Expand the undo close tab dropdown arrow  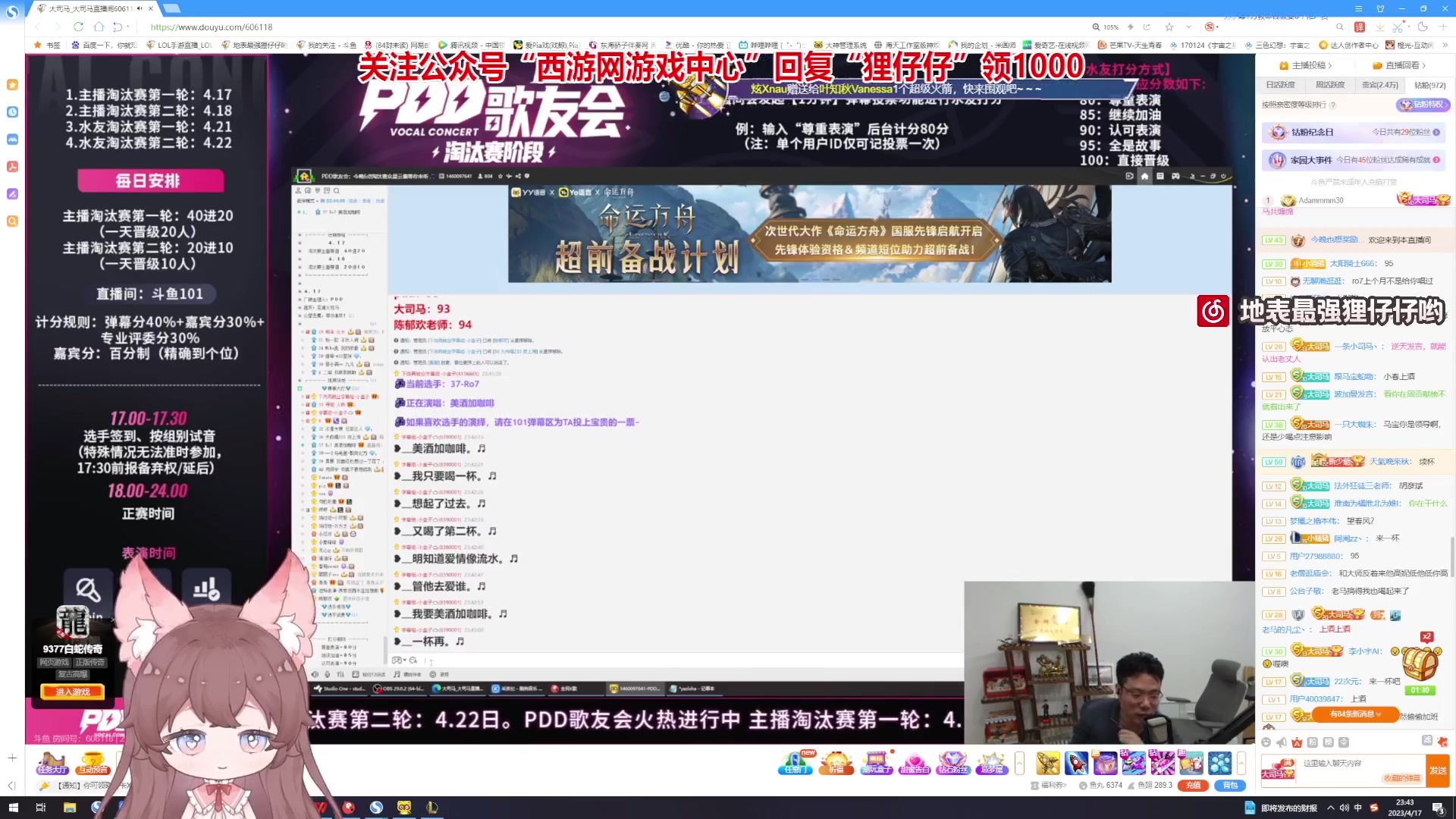(x=127, y=27)
